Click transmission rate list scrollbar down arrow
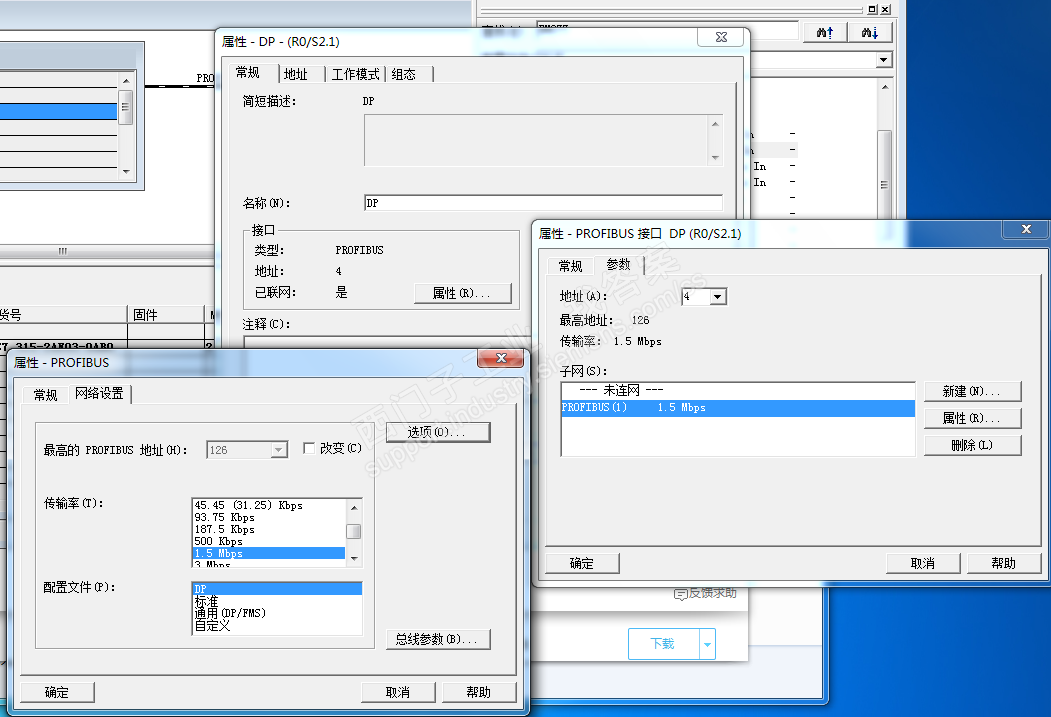 pos(354,558)
